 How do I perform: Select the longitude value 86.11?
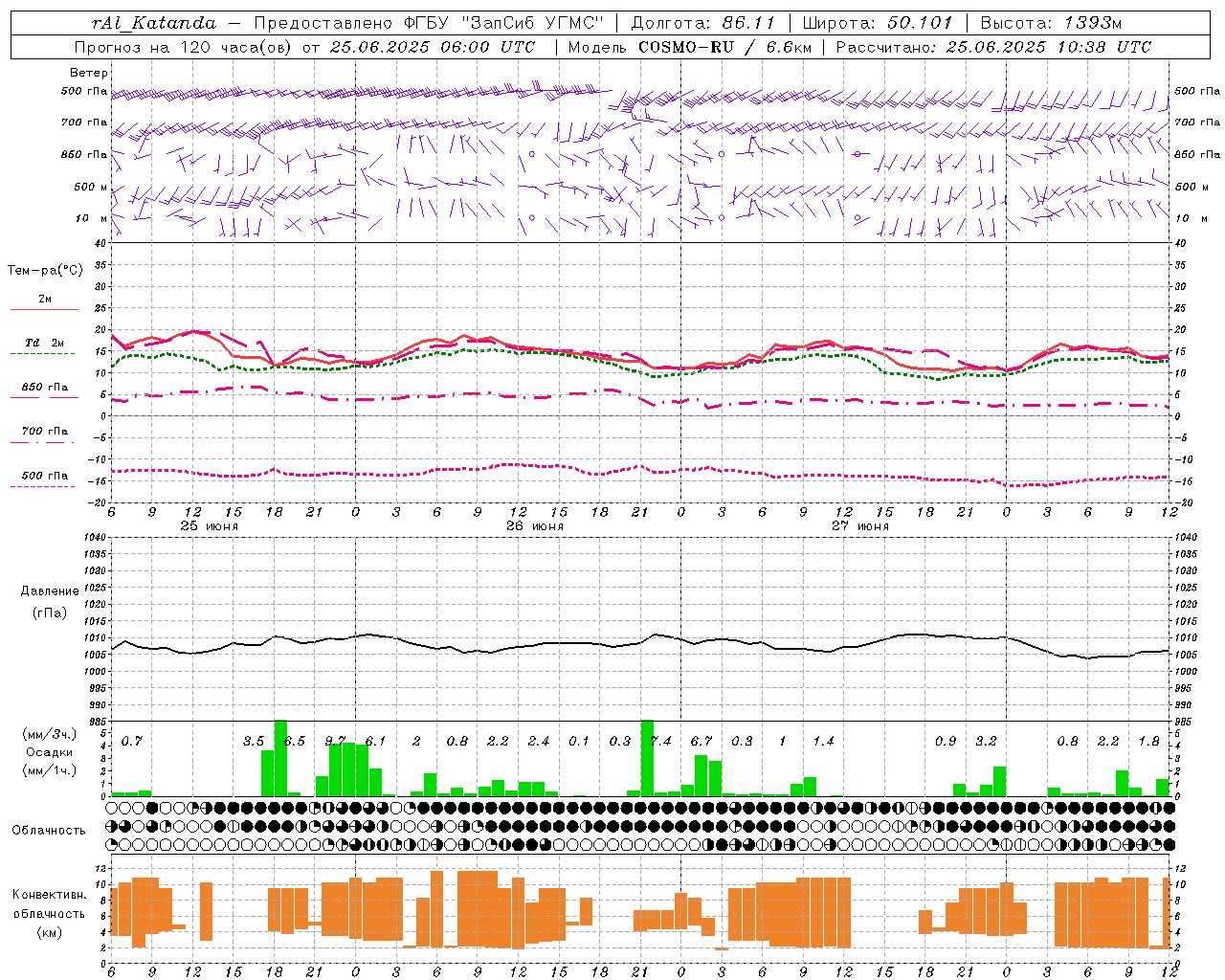[x=748, y=23]
